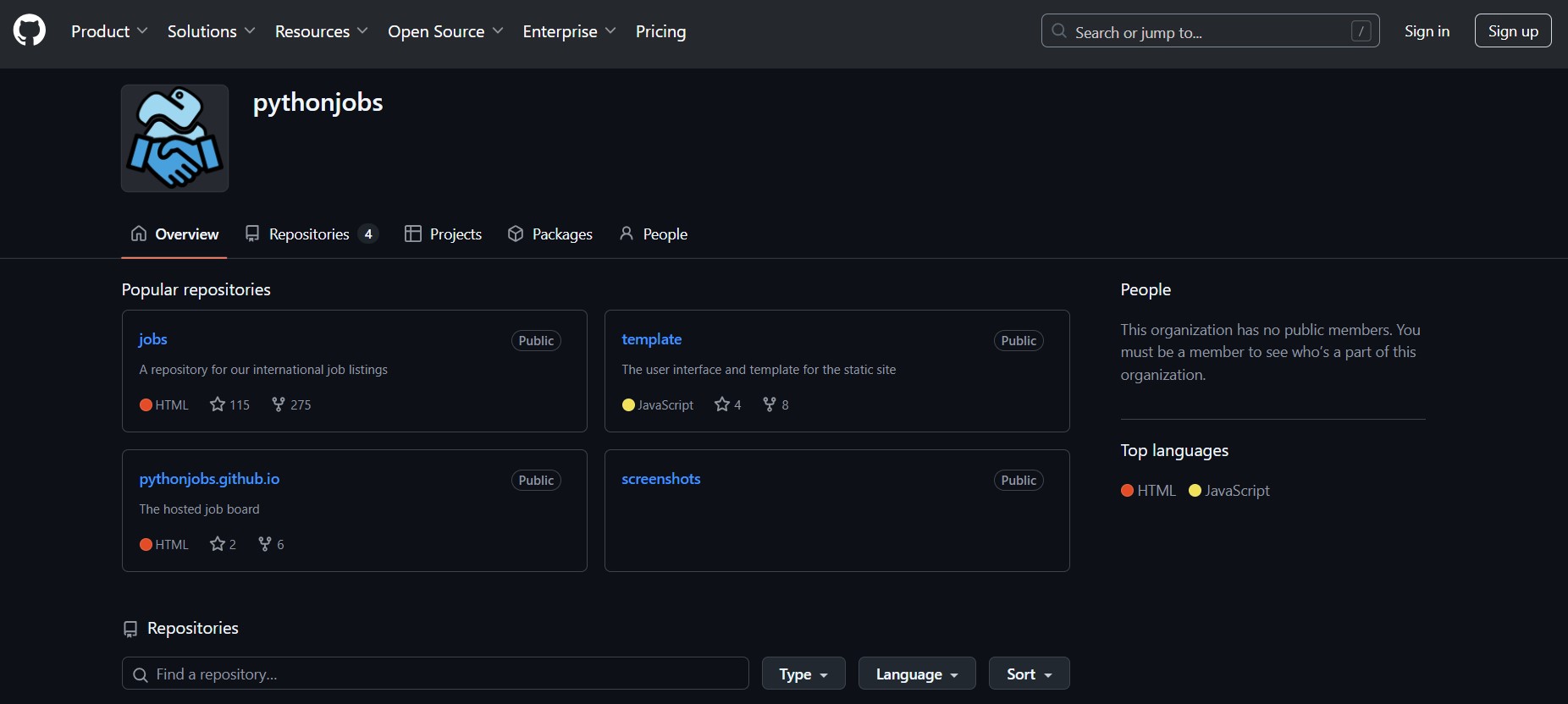Click the star icon showing 4 on template

click(x=722, y=404)
